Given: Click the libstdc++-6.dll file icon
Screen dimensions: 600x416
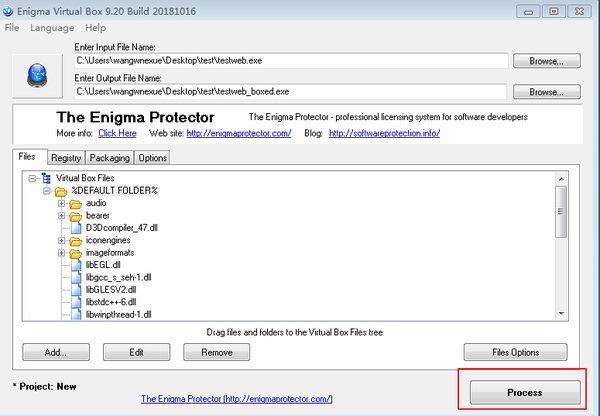Looking at the screenshot, I should (x=76, y=302).
